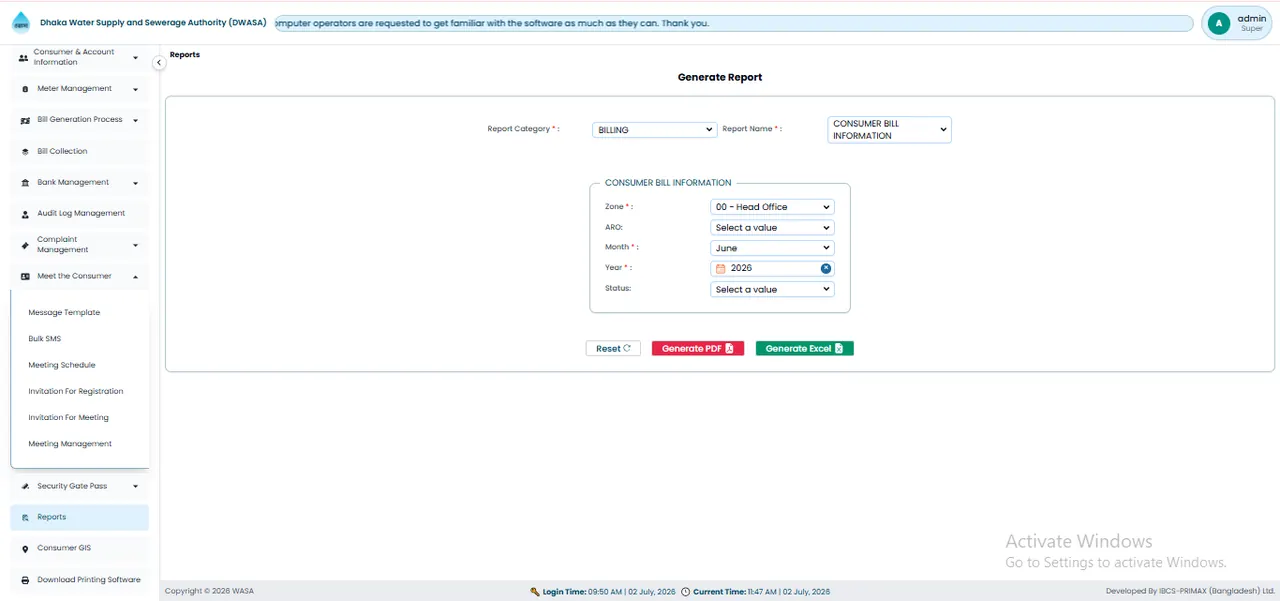
Task: Expand the Security Gate Pass menu arrow
Action: point(135,487)
